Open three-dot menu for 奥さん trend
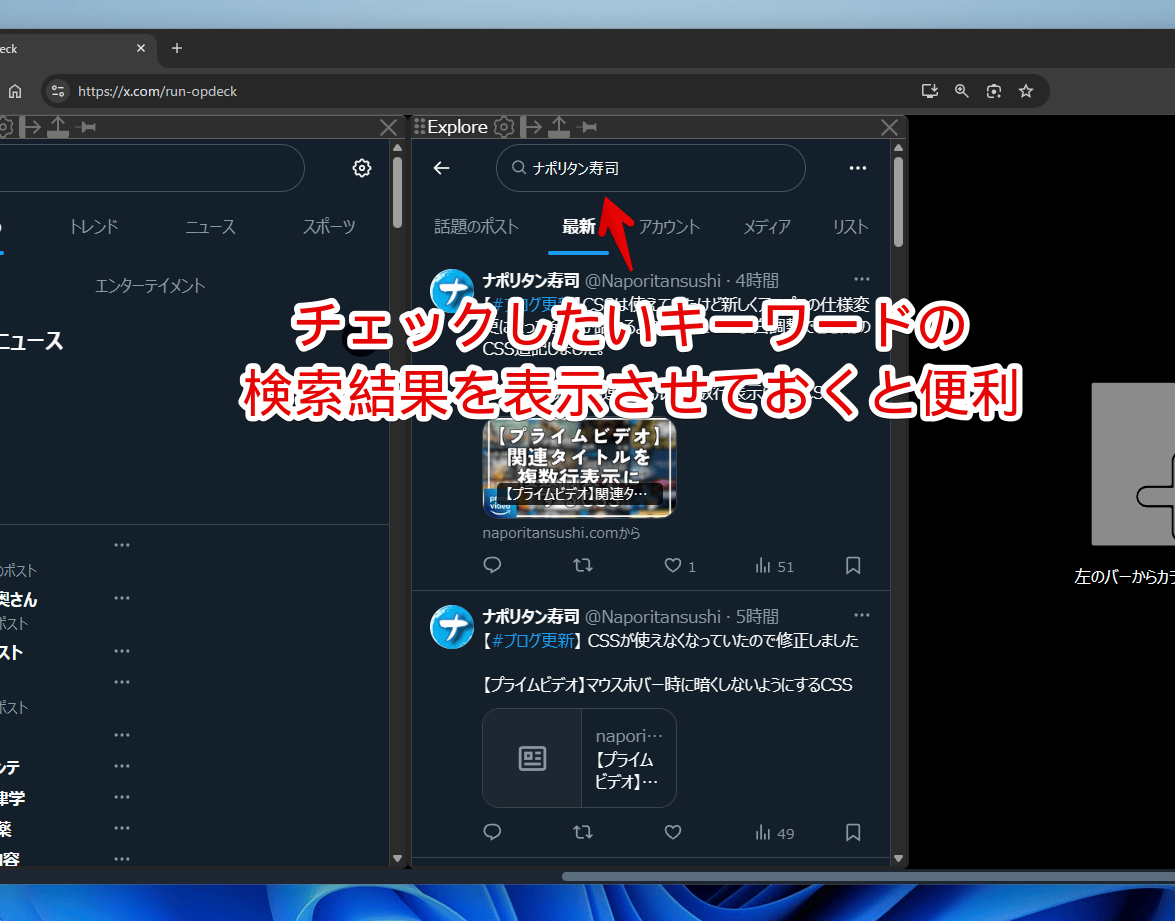Screen dimensions: 1175x921 [x=122, y=598]
